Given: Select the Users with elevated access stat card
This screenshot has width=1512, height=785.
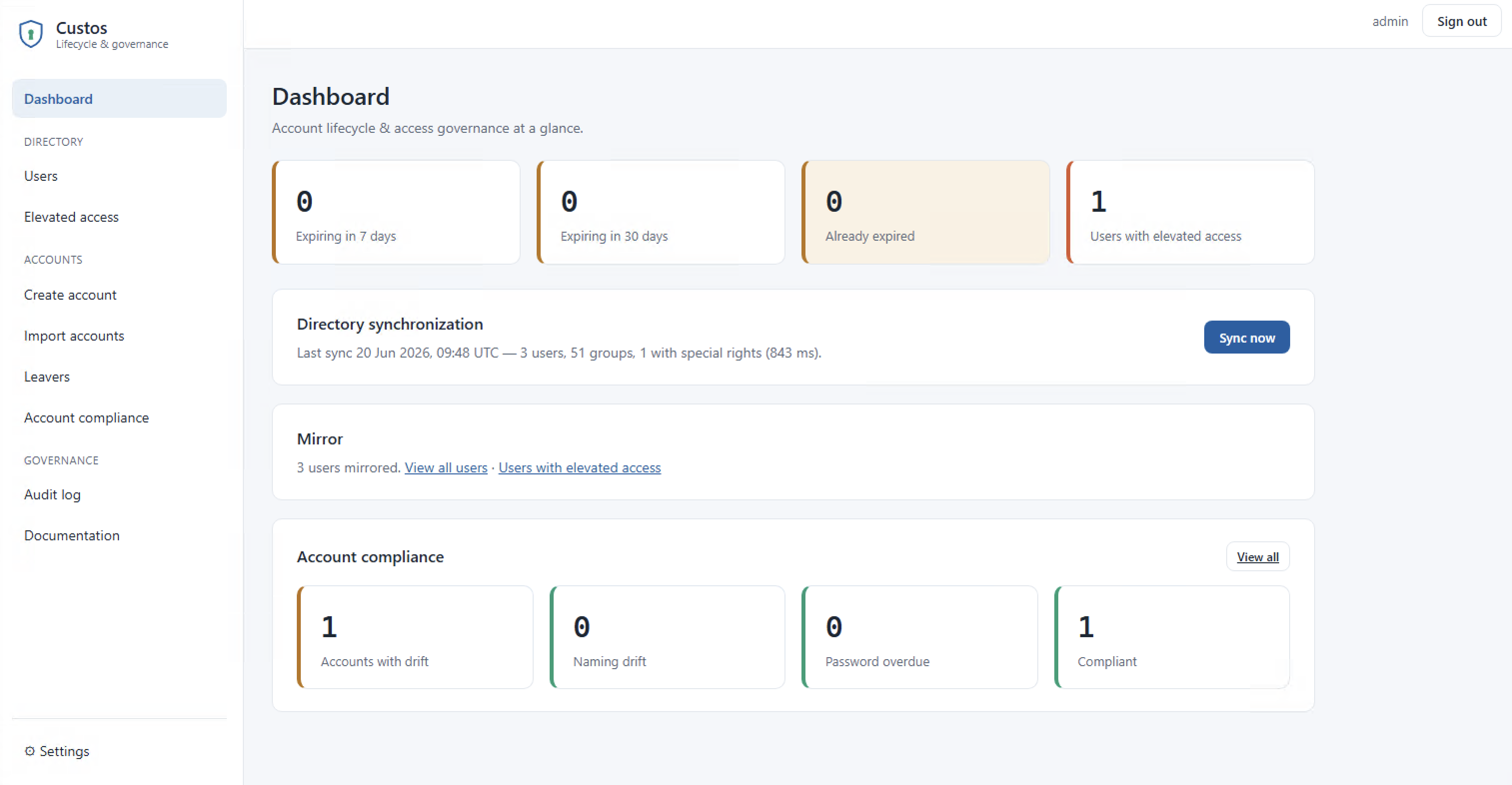Looking at the screenshot, I should [x=1190, y=212].
